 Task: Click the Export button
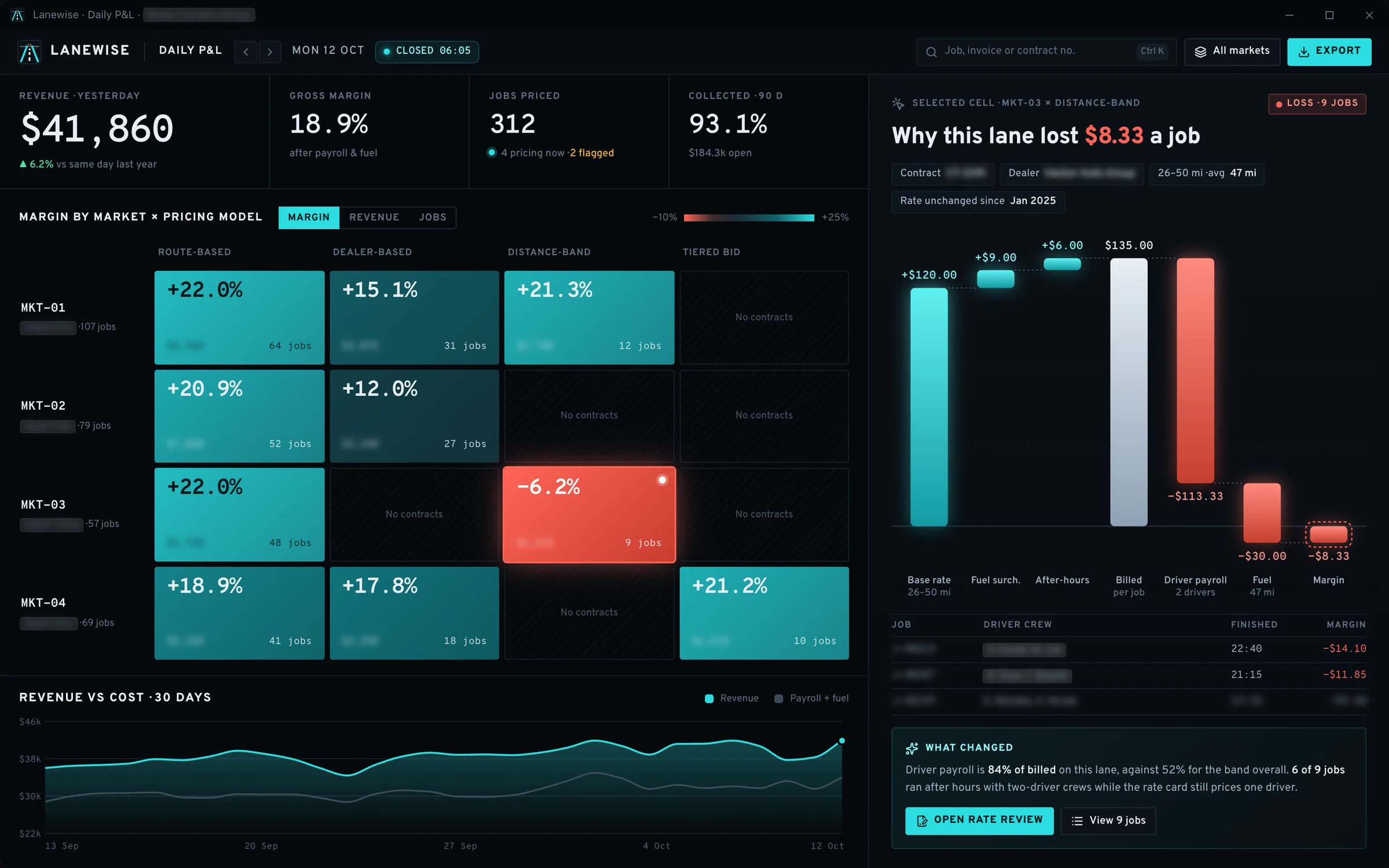pyautogui.click(x=1329, y=52)
